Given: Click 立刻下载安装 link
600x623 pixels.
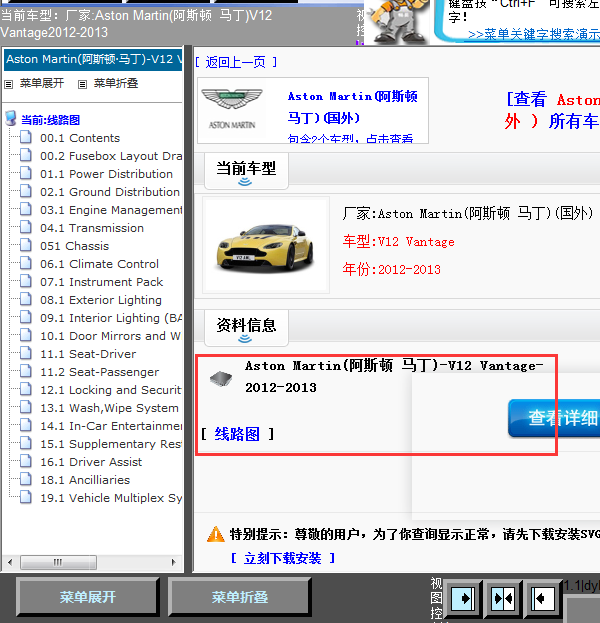Looking at the screenshot, I should click(x=283, y=558).
